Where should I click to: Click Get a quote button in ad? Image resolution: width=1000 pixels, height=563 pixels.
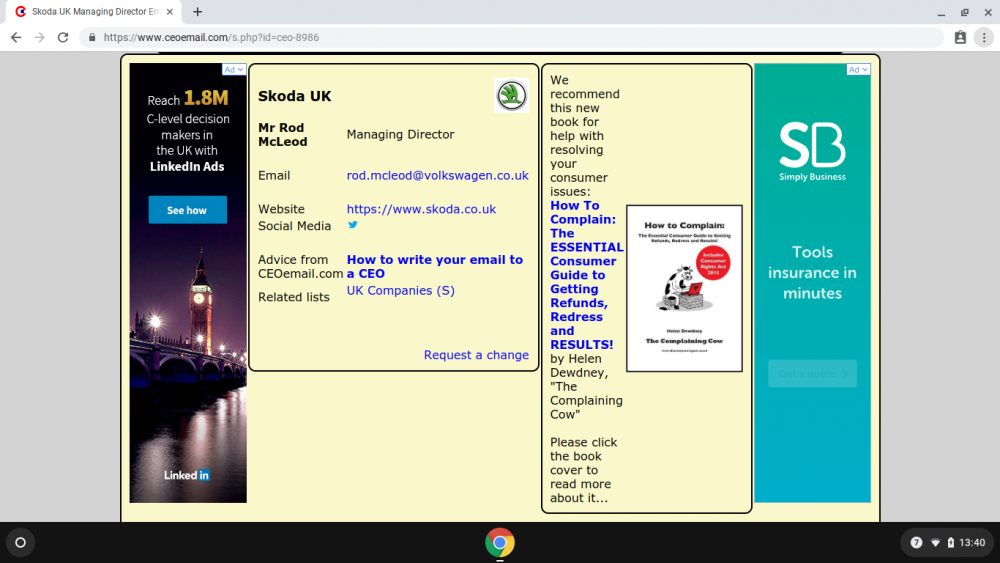tap(812, 374)
